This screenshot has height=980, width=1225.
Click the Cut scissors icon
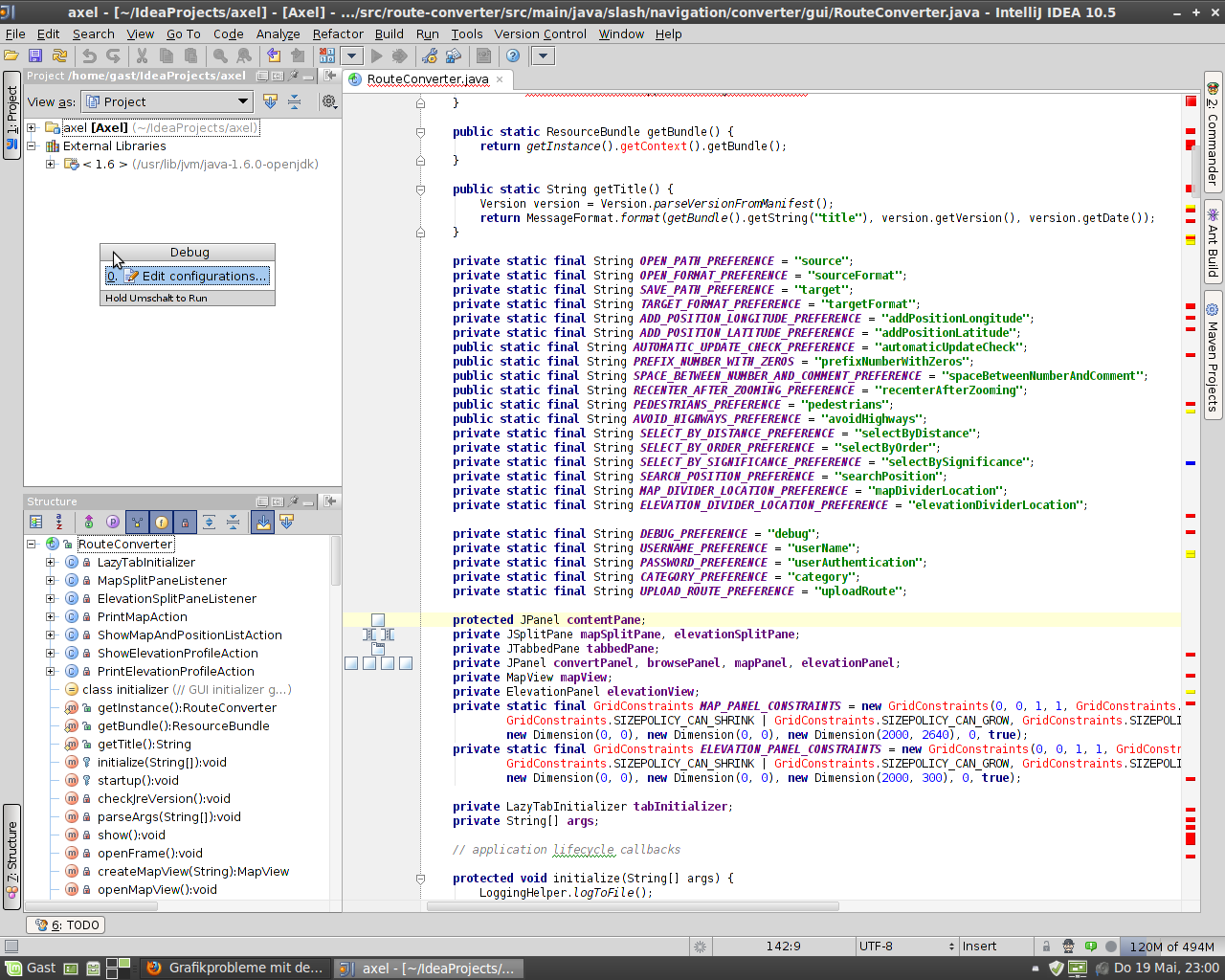[143, 56]
